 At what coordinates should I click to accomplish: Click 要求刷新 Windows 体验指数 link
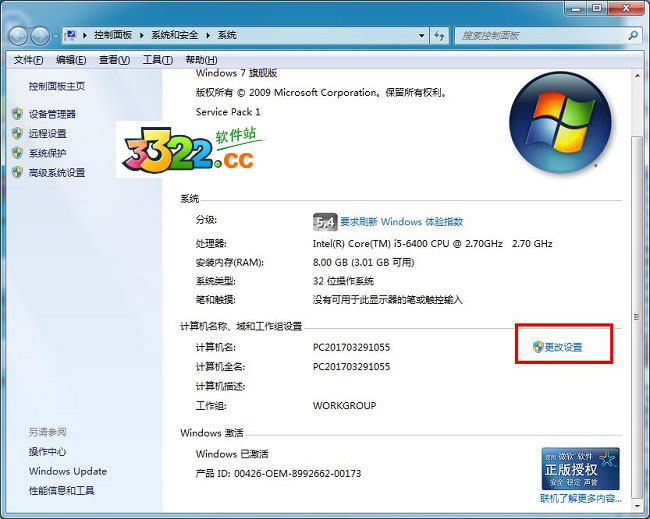[401, 222]
